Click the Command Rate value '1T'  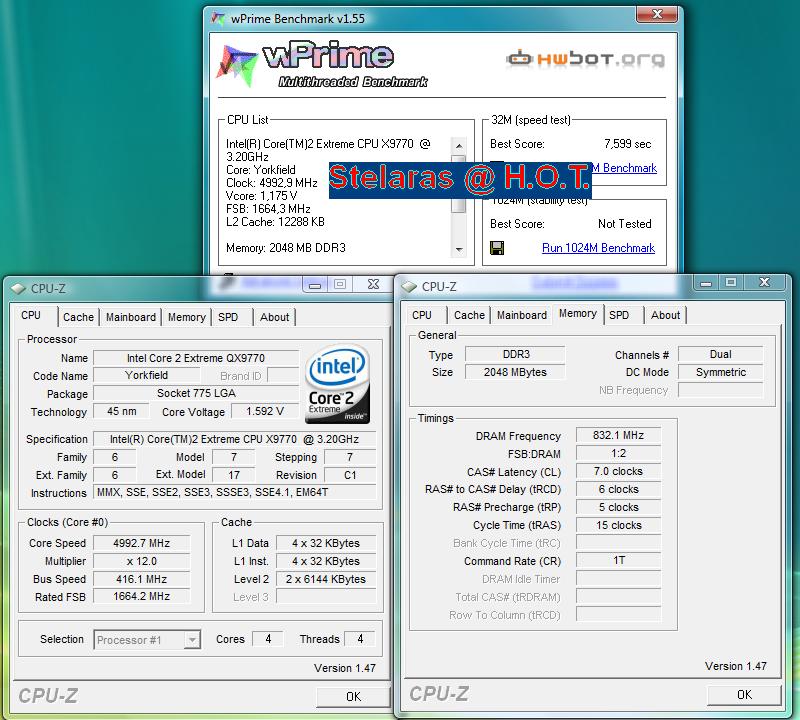(x=618, y=560)
